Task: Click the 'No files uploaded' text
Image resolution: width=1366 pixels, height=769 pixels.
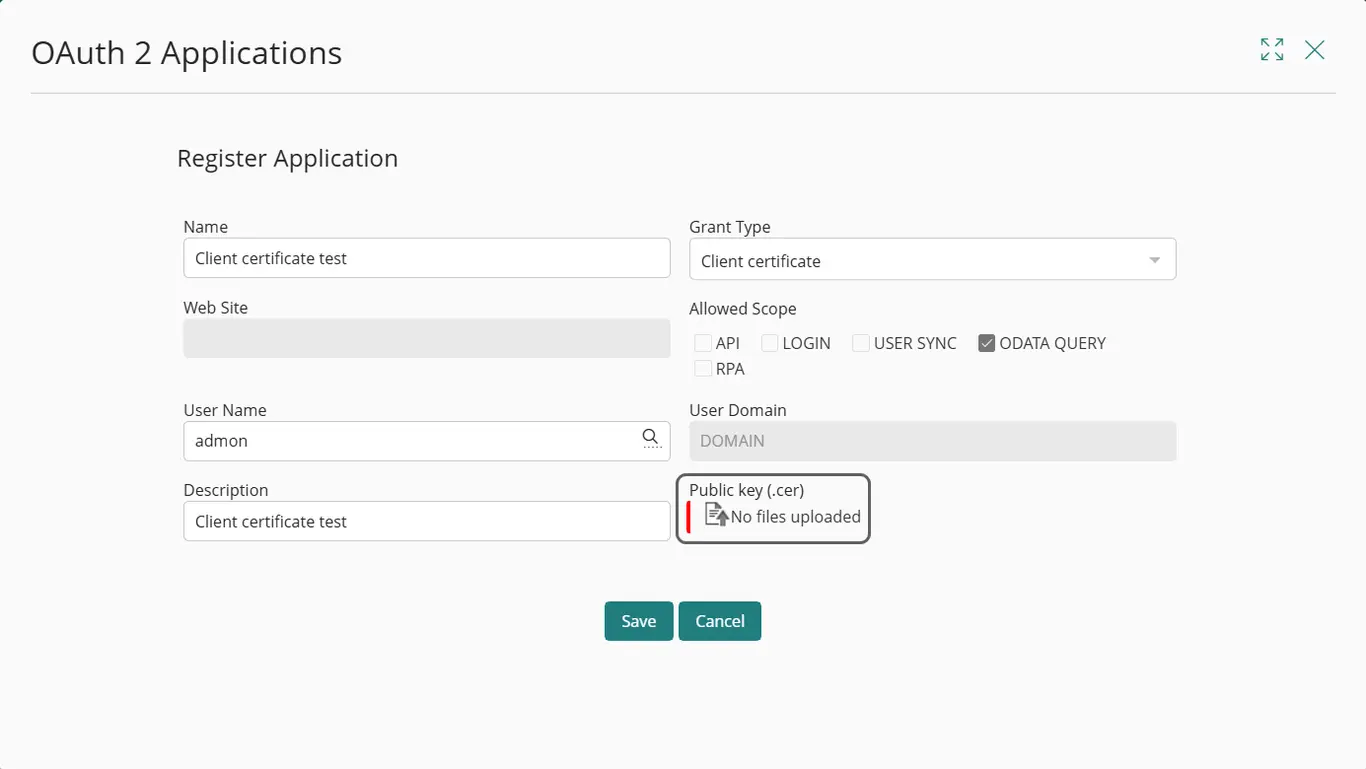Action: pos(796,517)
